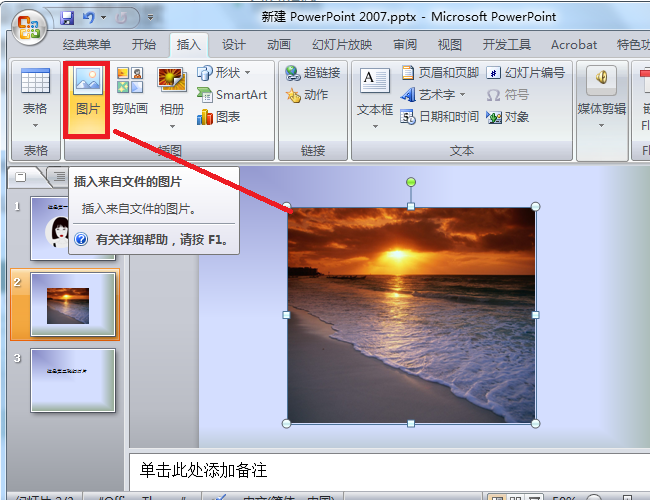Insert 幻灯片编号 slide number
The height and width of the screenshot is (500, 650).
[x=526, y=73]
